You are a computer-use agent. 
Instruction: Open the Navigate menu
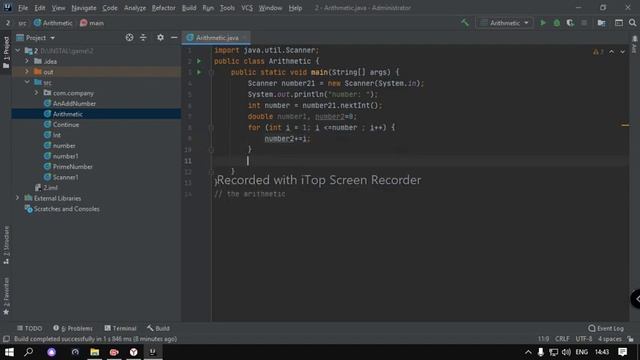tap(84, 8)
